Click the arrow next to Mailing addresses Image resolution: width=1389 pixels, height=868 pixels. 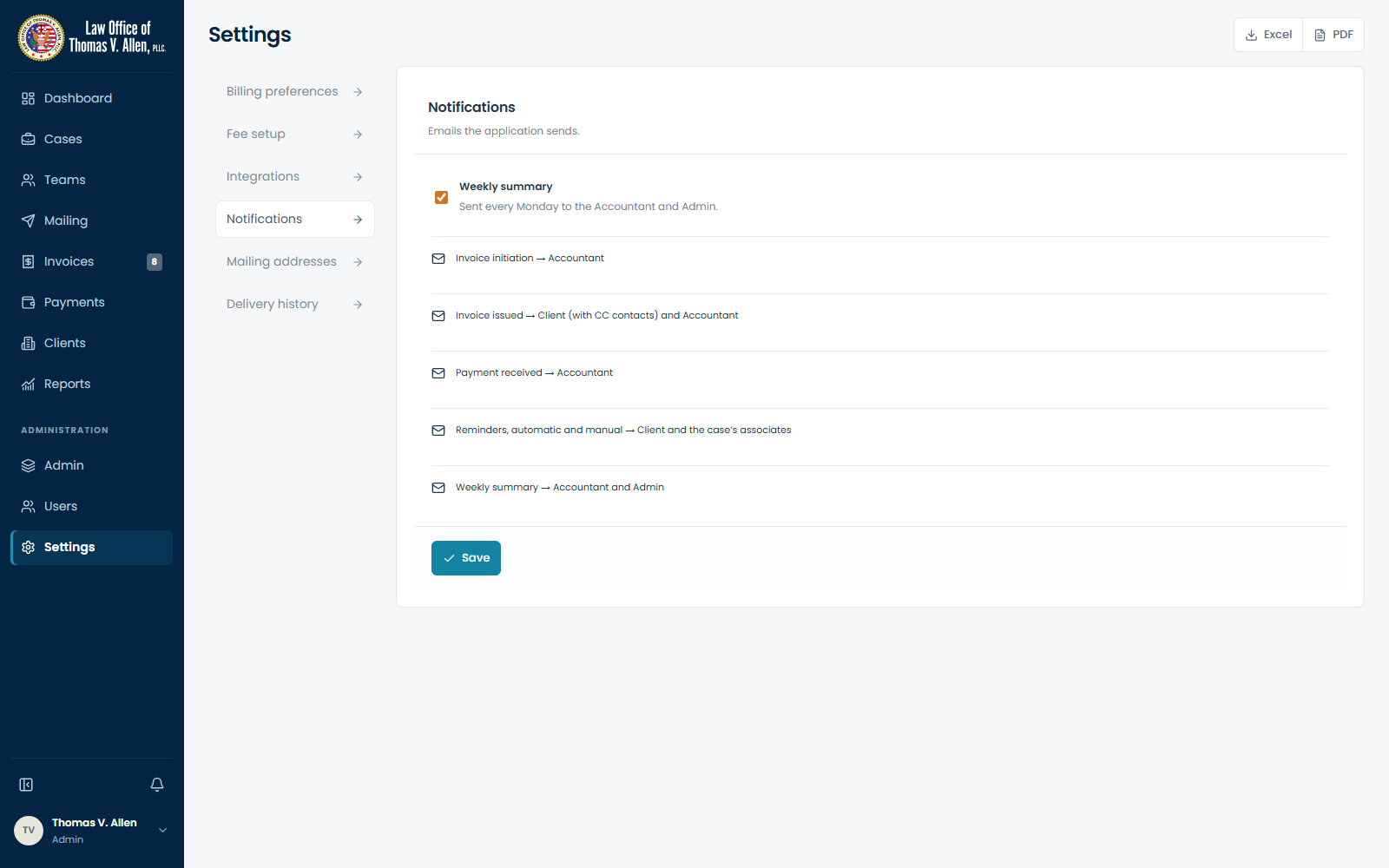coord(358,262)
